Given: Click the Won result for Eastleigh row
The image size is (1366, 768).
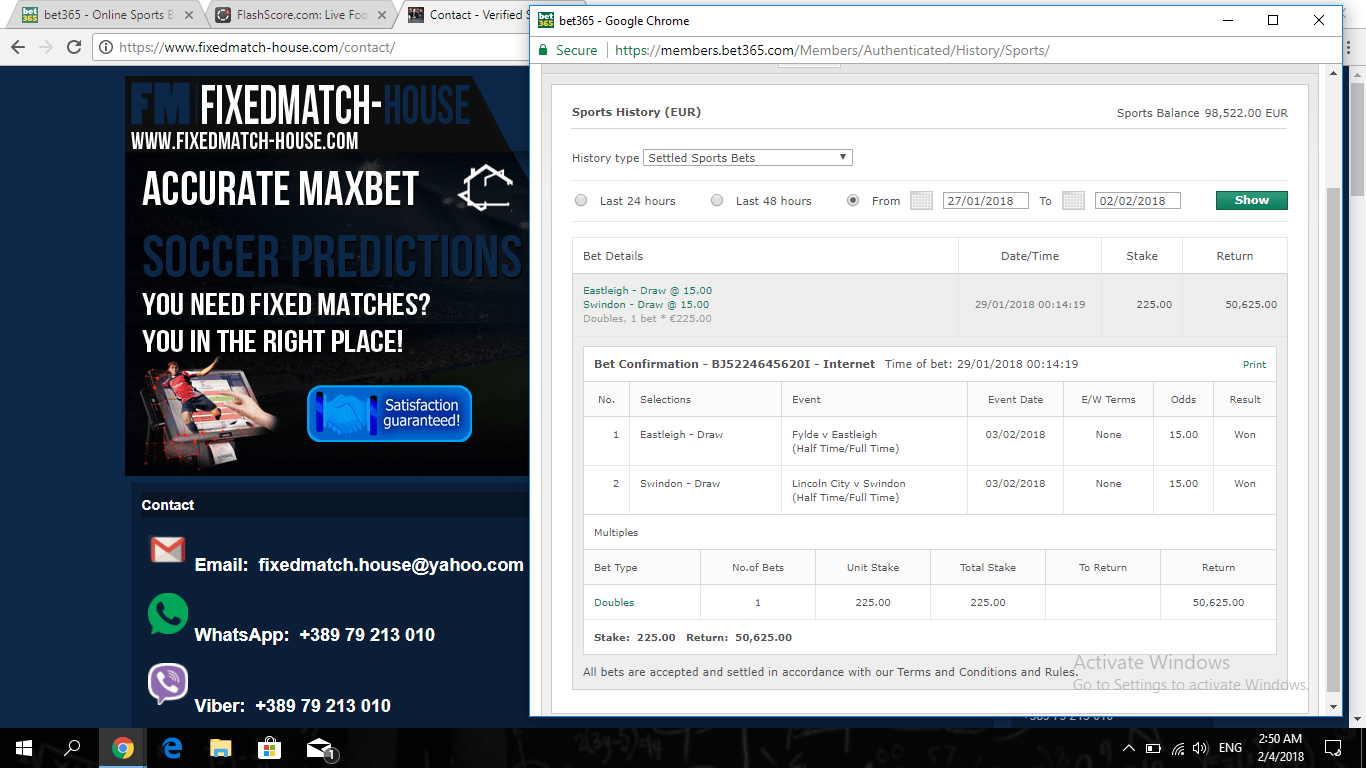Looking at the screenshot, I should [1245, 435].
